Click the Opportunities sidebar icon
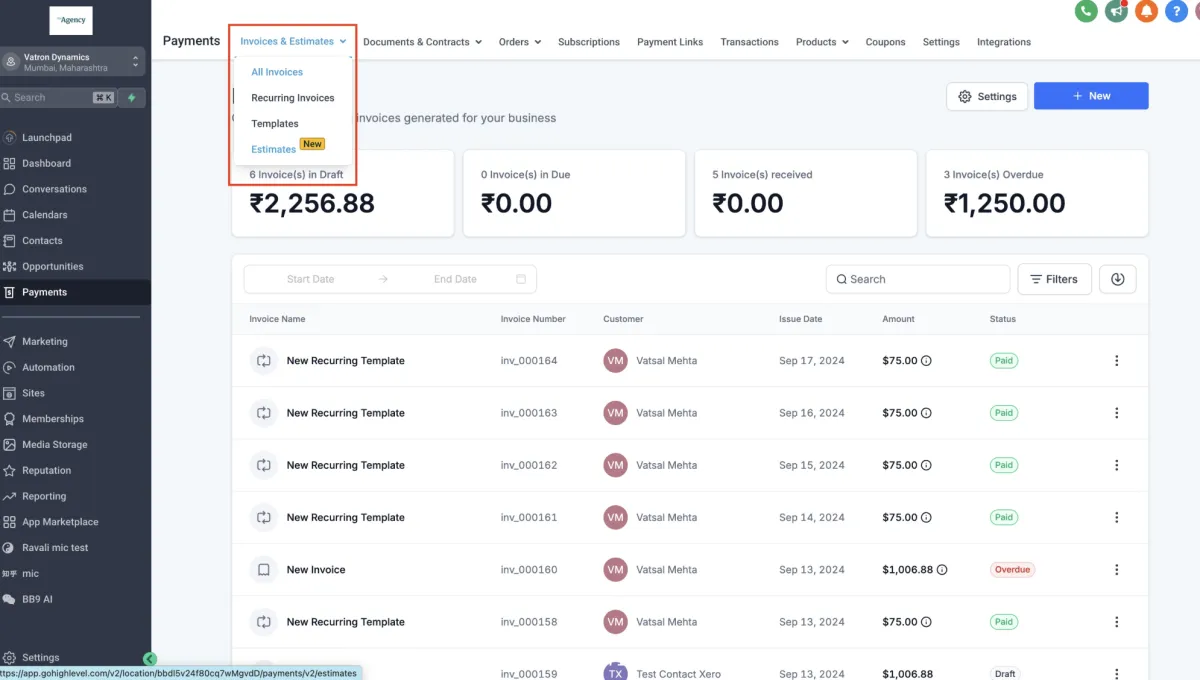This screenshot has width=1200, height=680. (10, 267)
